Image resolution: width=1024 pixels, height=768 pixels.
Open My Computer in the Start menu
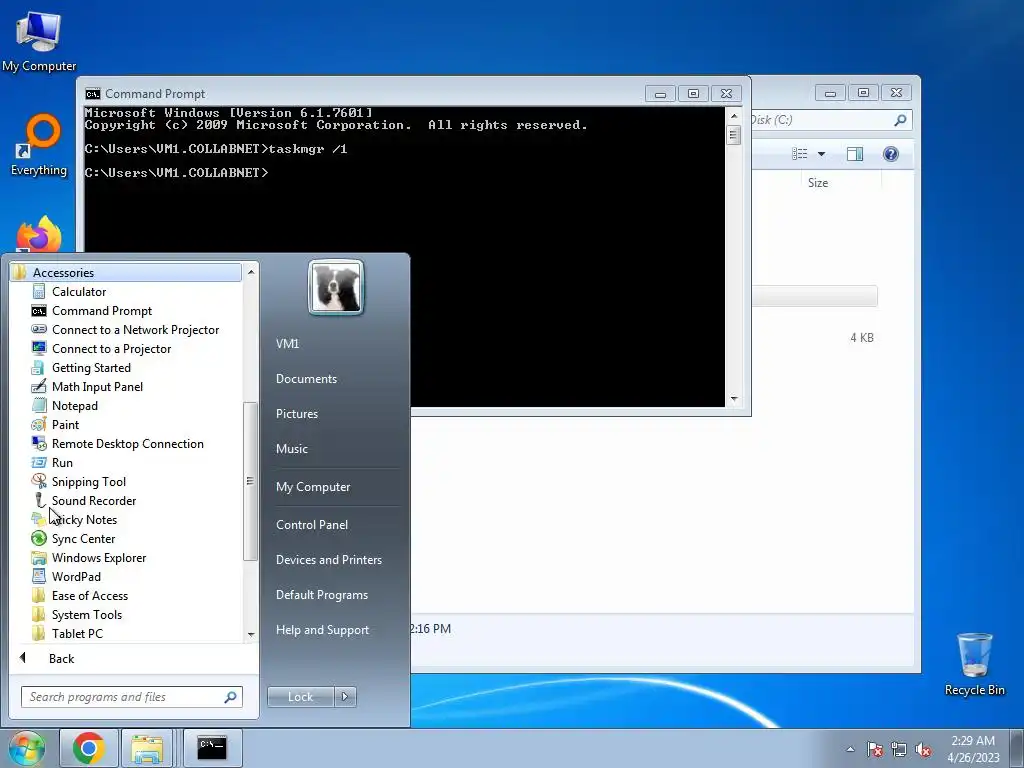pos(313,487)
